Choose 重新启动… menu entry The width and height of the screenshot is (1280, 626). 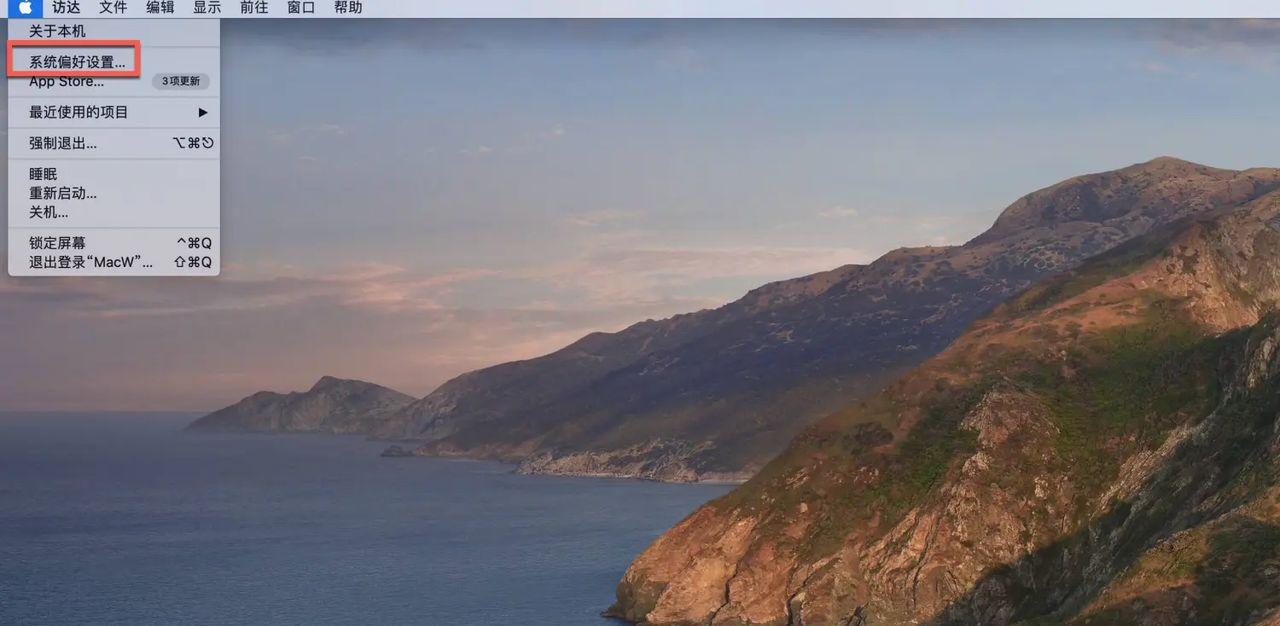tap(114, 193)
